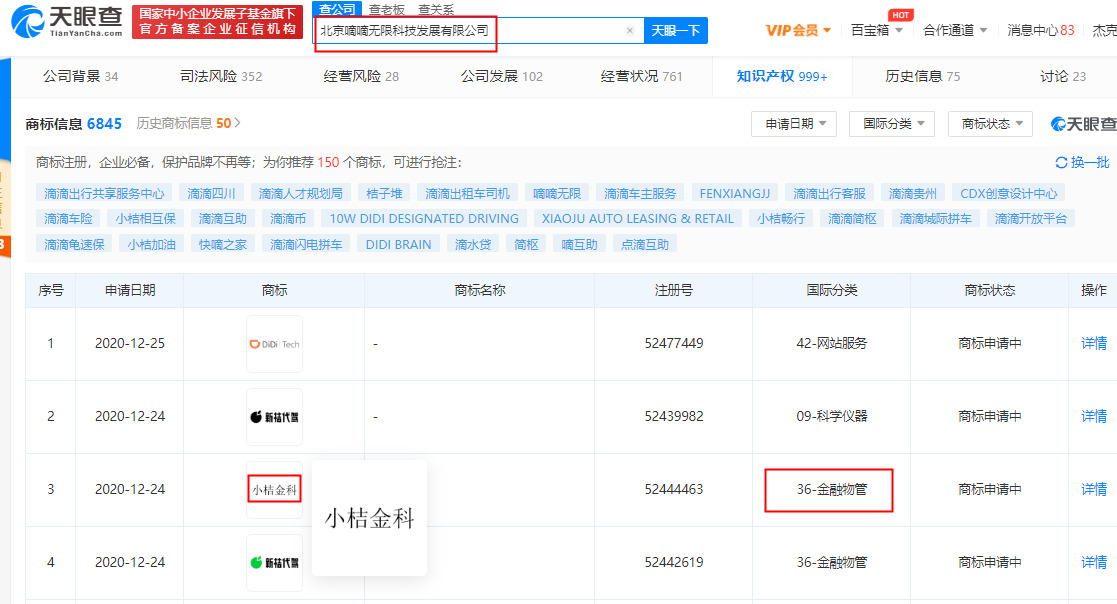
Task: Open 详情 for registration 52477449
Action: (1093, 343)
